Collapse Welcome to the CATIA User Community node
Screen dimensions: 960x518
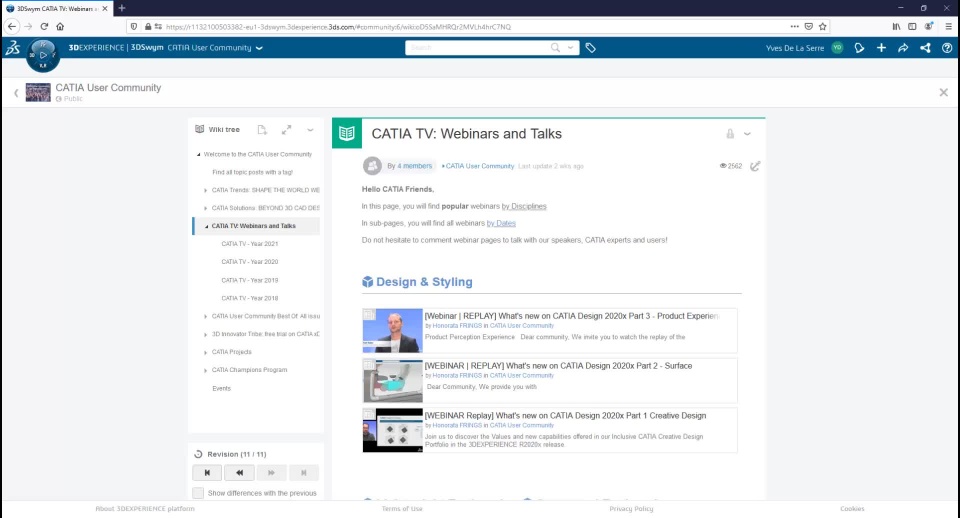tap(198, 154)
